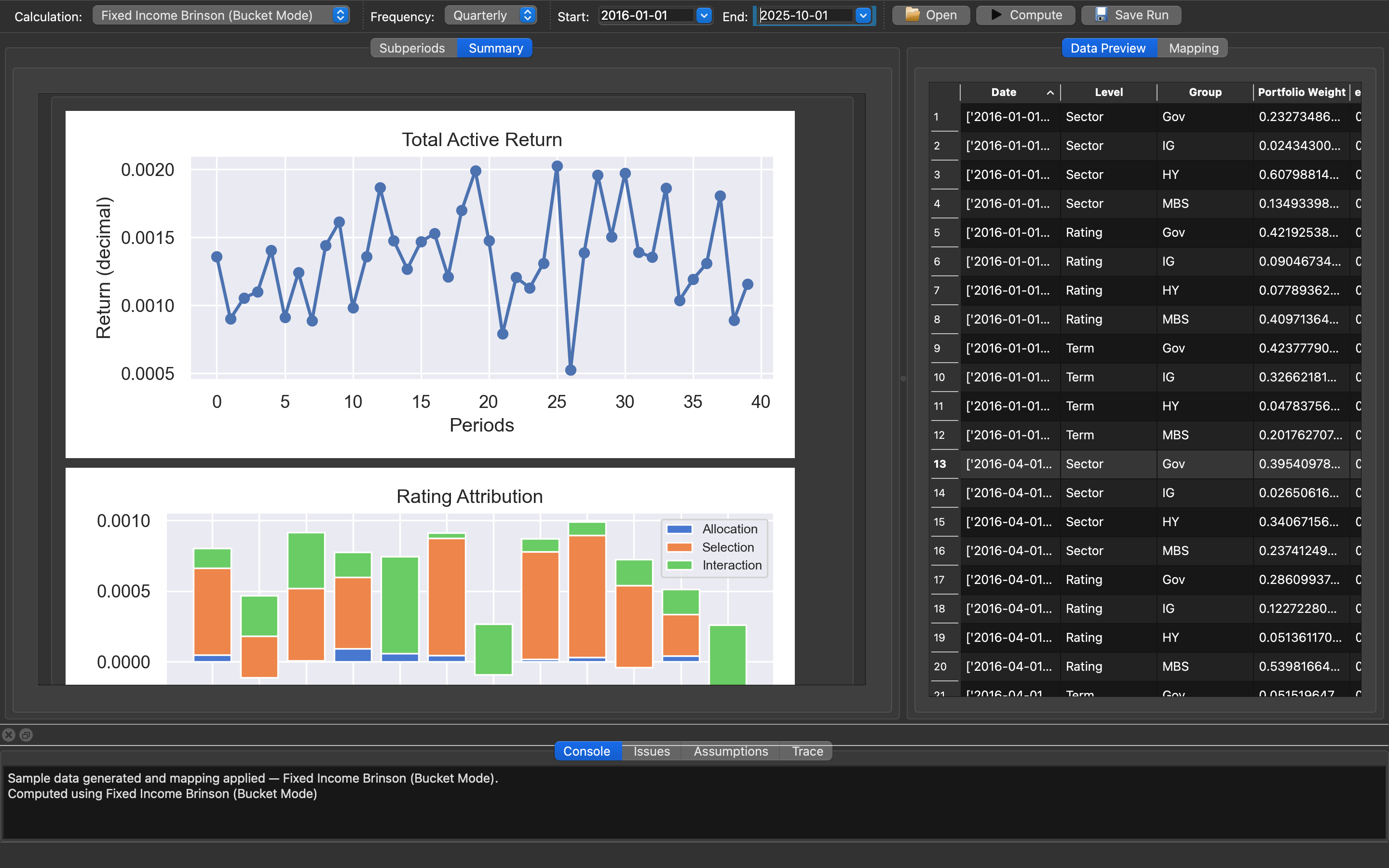Show the Assumptions tab
This screenshot has width=1389, height=868.
pyautogui.click(x=730, y=751)
